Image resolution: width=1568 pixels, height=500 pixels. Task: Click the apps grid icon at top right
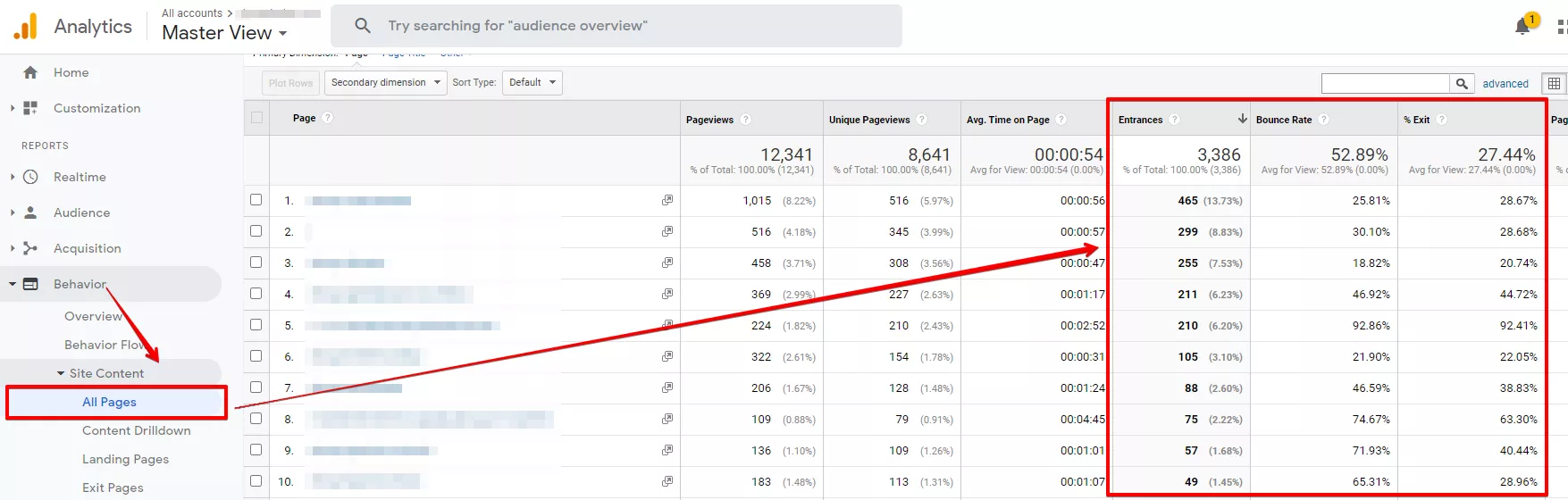[1562, 27]
